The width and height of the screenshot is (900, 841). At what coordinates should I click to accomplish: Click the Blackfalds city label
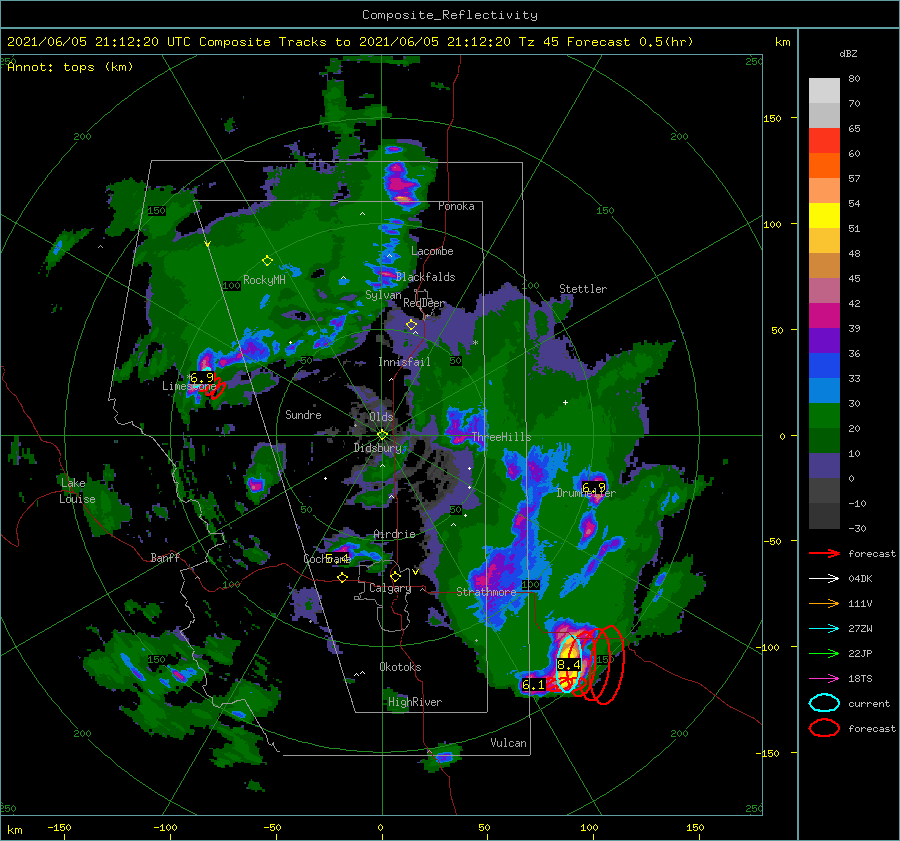[425, 277]
